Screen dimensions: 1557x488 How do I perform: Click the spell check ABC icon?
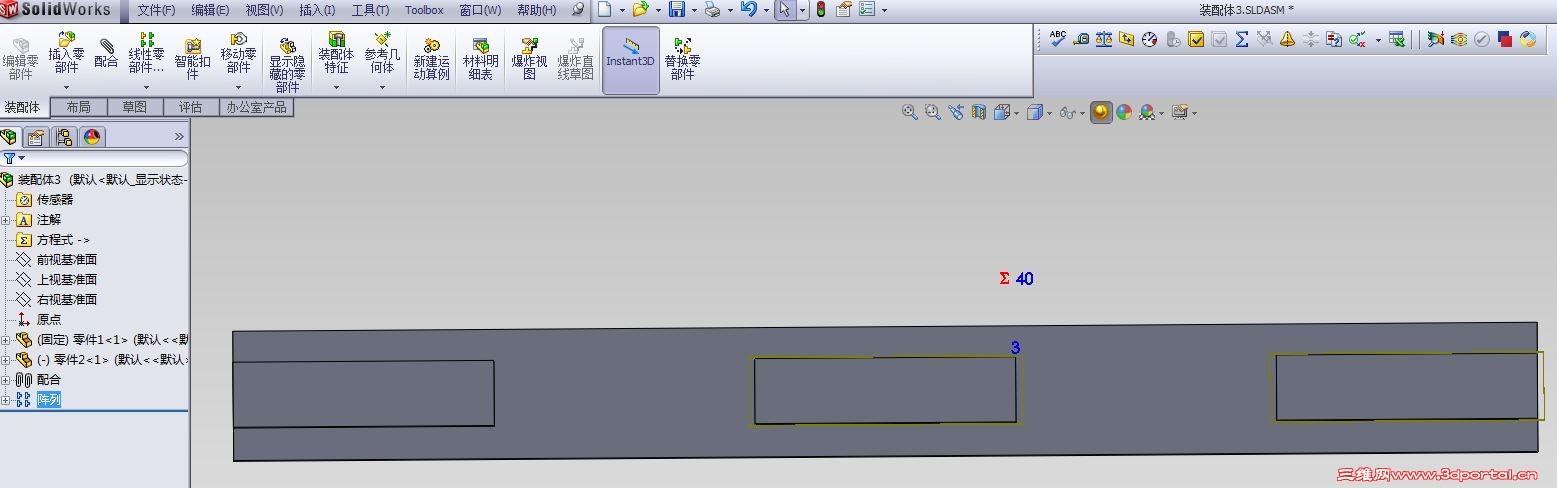click(x=1058, y=39)
